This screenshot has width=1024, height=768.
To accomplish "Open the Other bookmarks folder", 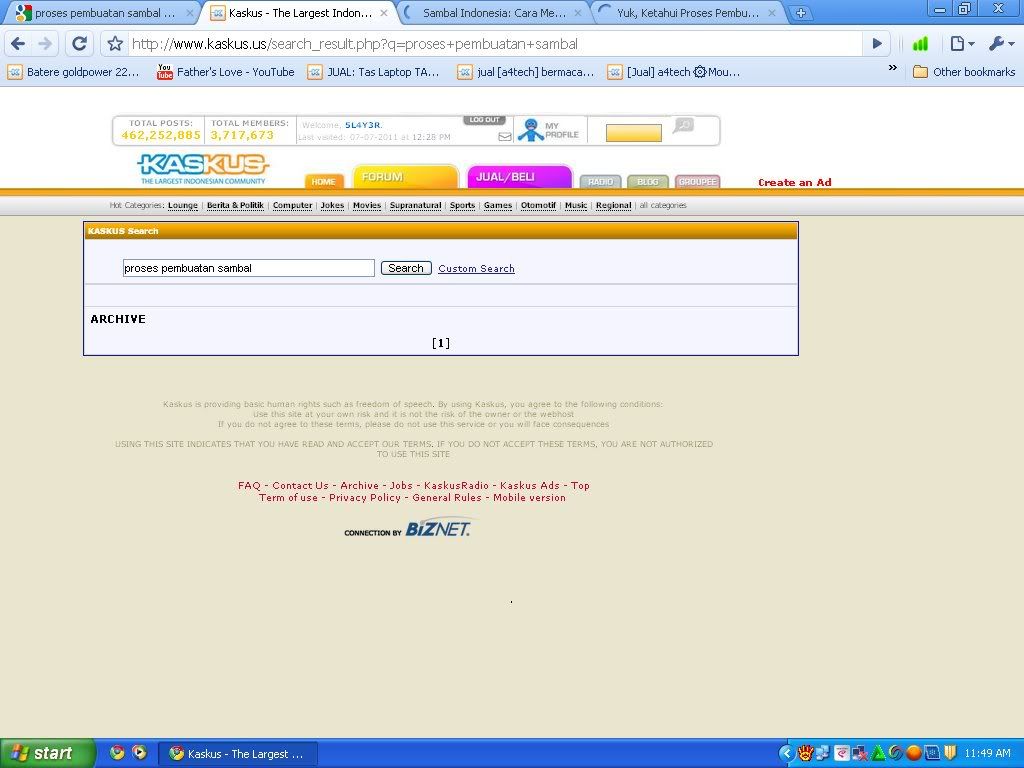I will pyautogui.click(x=964, y=72).
